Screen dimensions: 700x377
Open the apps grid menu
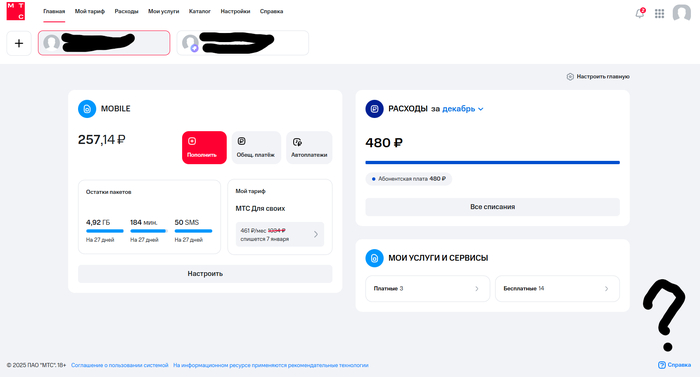pyautogui.click(x=659, y=13)
